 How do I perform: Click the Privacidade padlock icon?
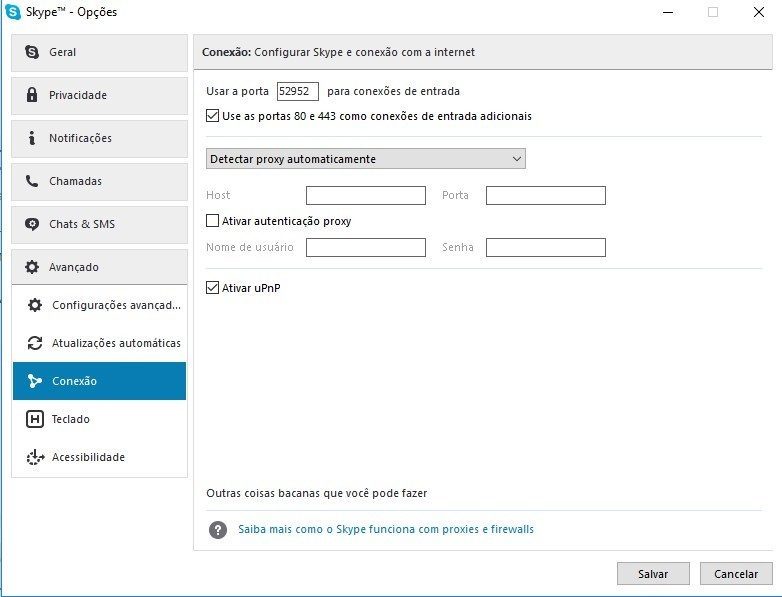[x=32, y=95]
